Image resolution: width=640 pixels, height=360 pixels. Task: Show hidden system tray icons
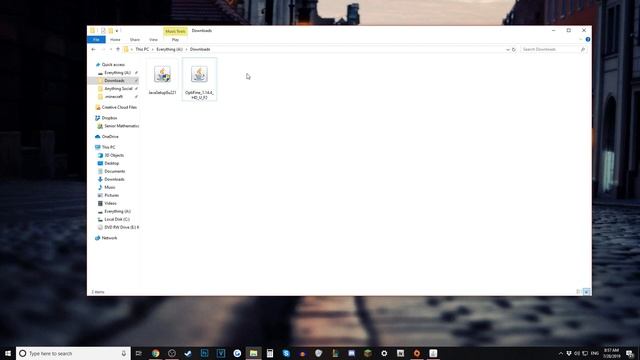[x=560, y=353]
